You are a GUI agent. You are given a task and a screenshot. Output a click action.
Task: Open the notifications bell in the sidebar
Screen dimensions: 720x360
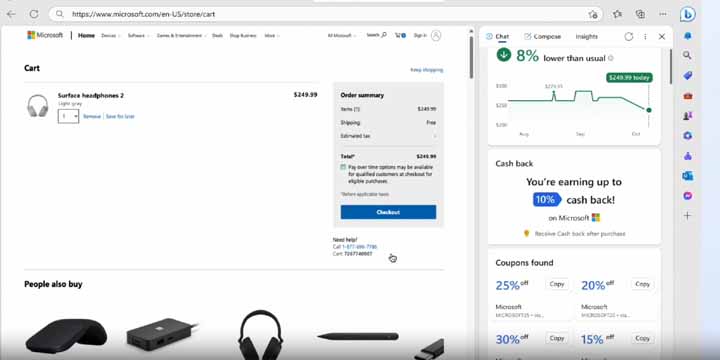click(687, 36)
